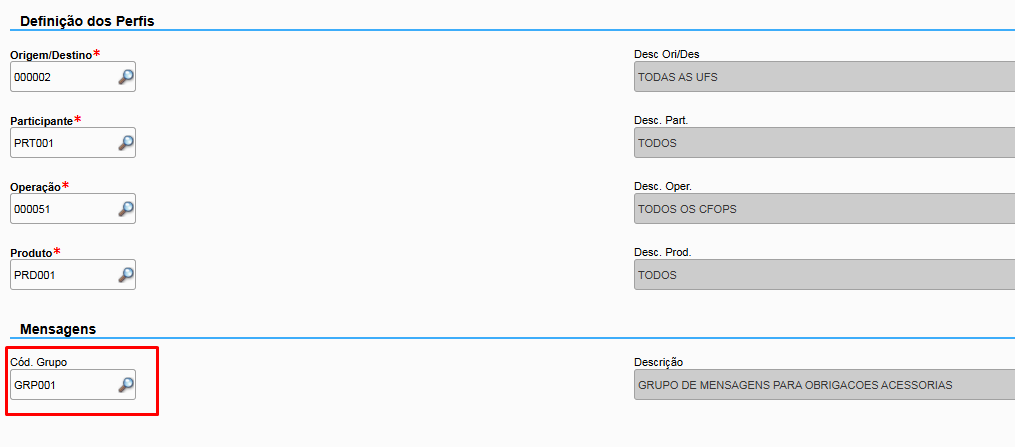Select the Desc. Prod. field showing TODOS

pyautogui.click(x=824, y=275)
